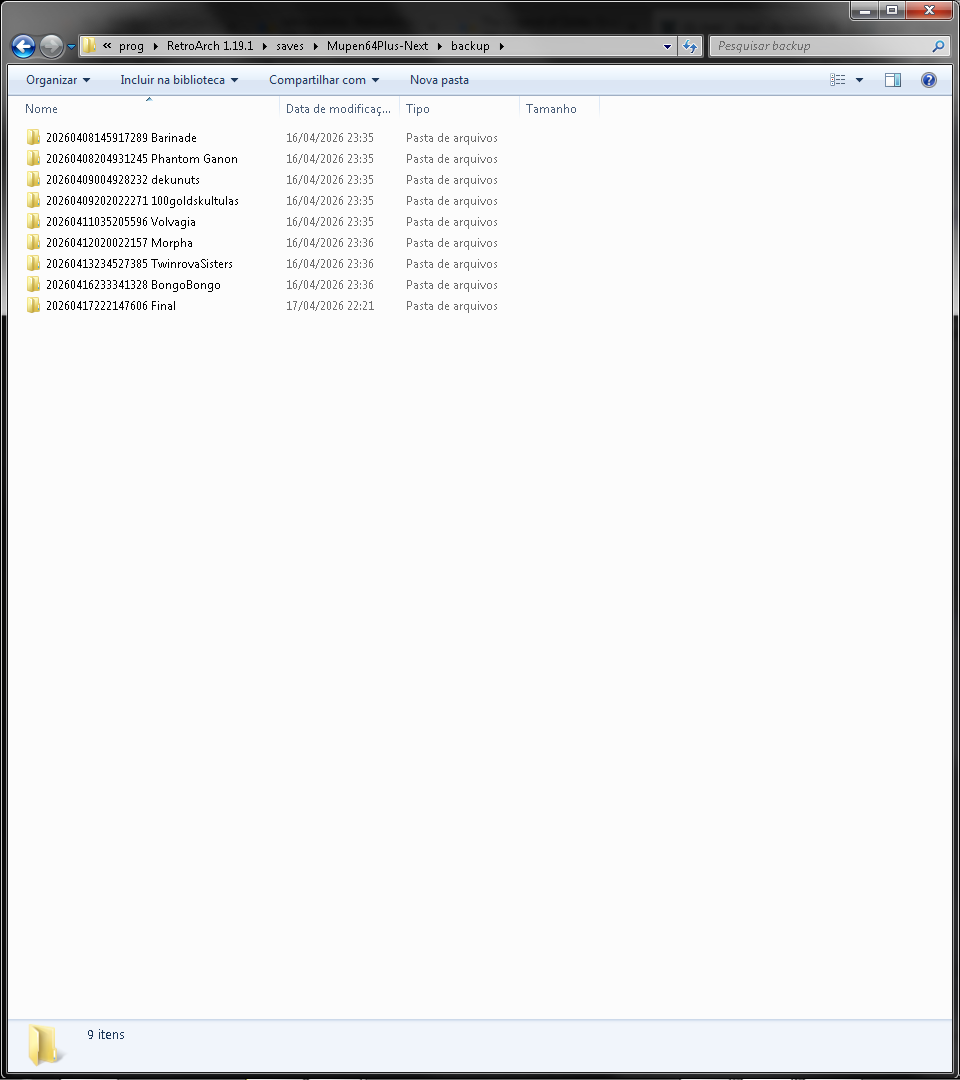
Task: Select folder '20260413234527385 TwinrovaSisters'
Action: [x=139, y=264]
